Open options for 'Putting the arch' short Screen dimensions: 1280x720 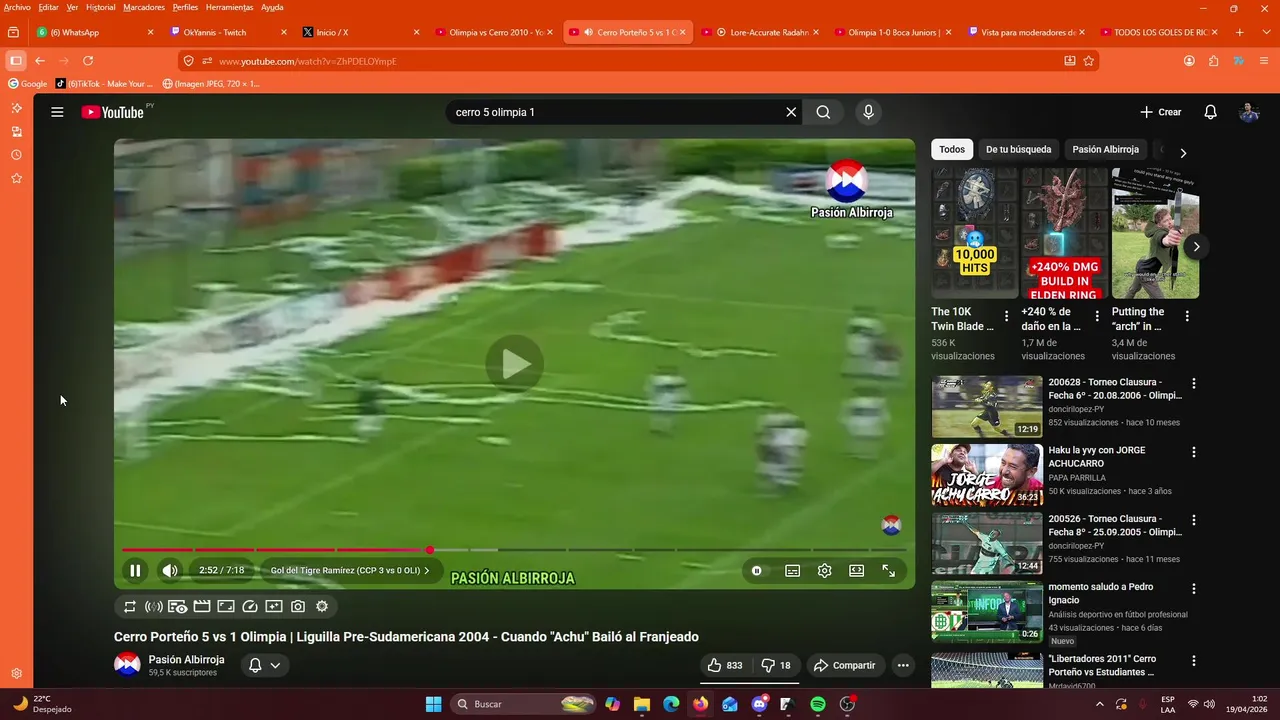1187,316
